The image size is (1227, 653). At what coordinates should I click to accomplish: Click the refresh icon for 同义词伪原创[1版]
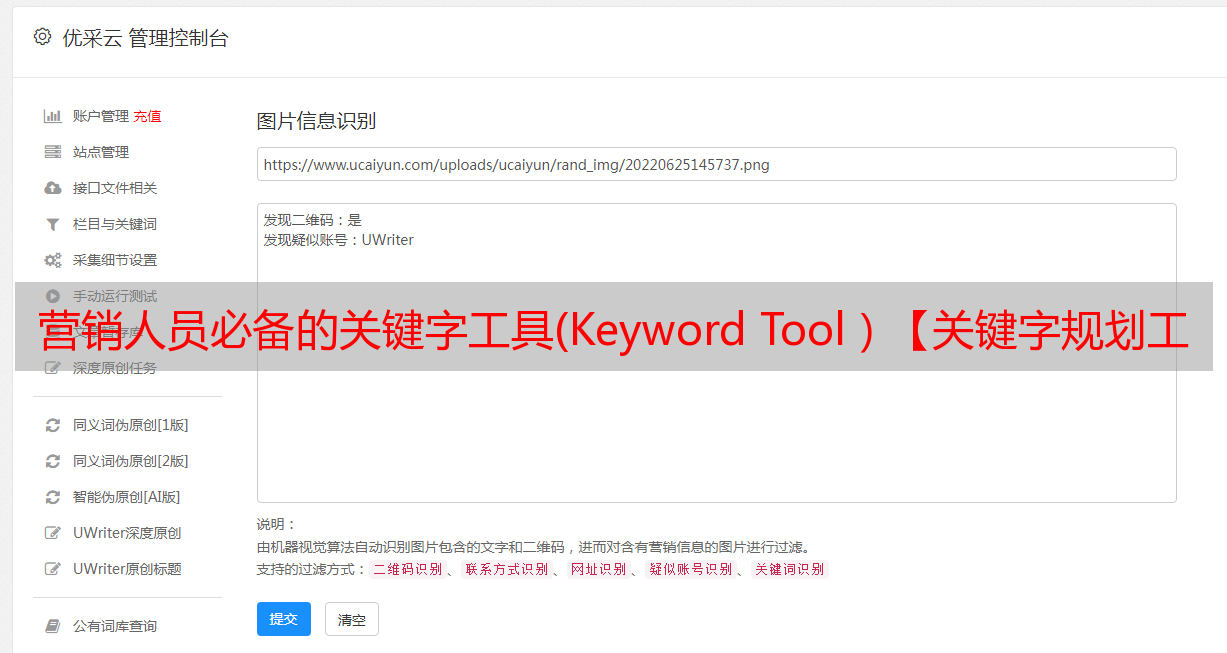[x=53, y=425]
